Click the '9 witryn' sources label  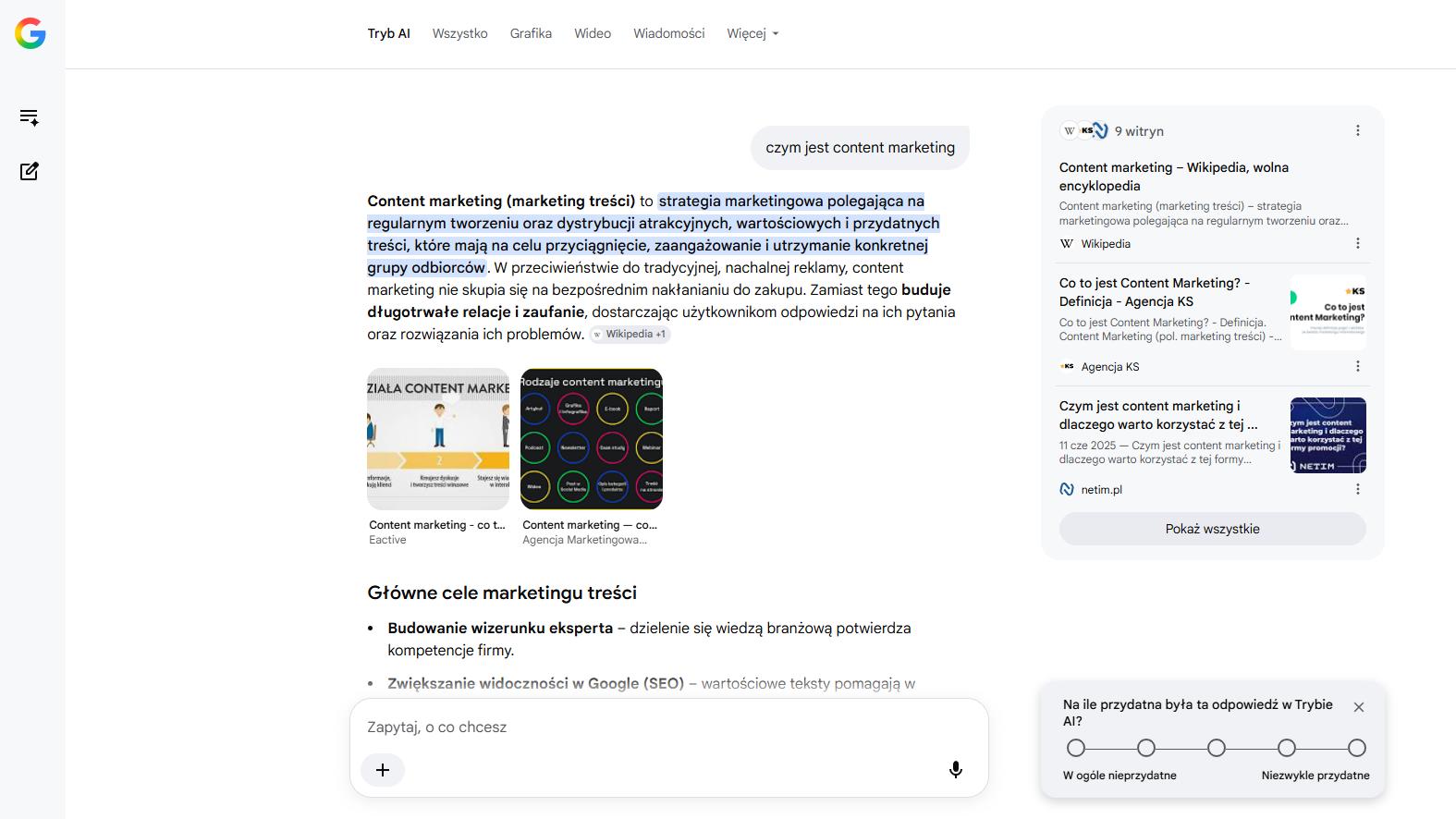1139,131
